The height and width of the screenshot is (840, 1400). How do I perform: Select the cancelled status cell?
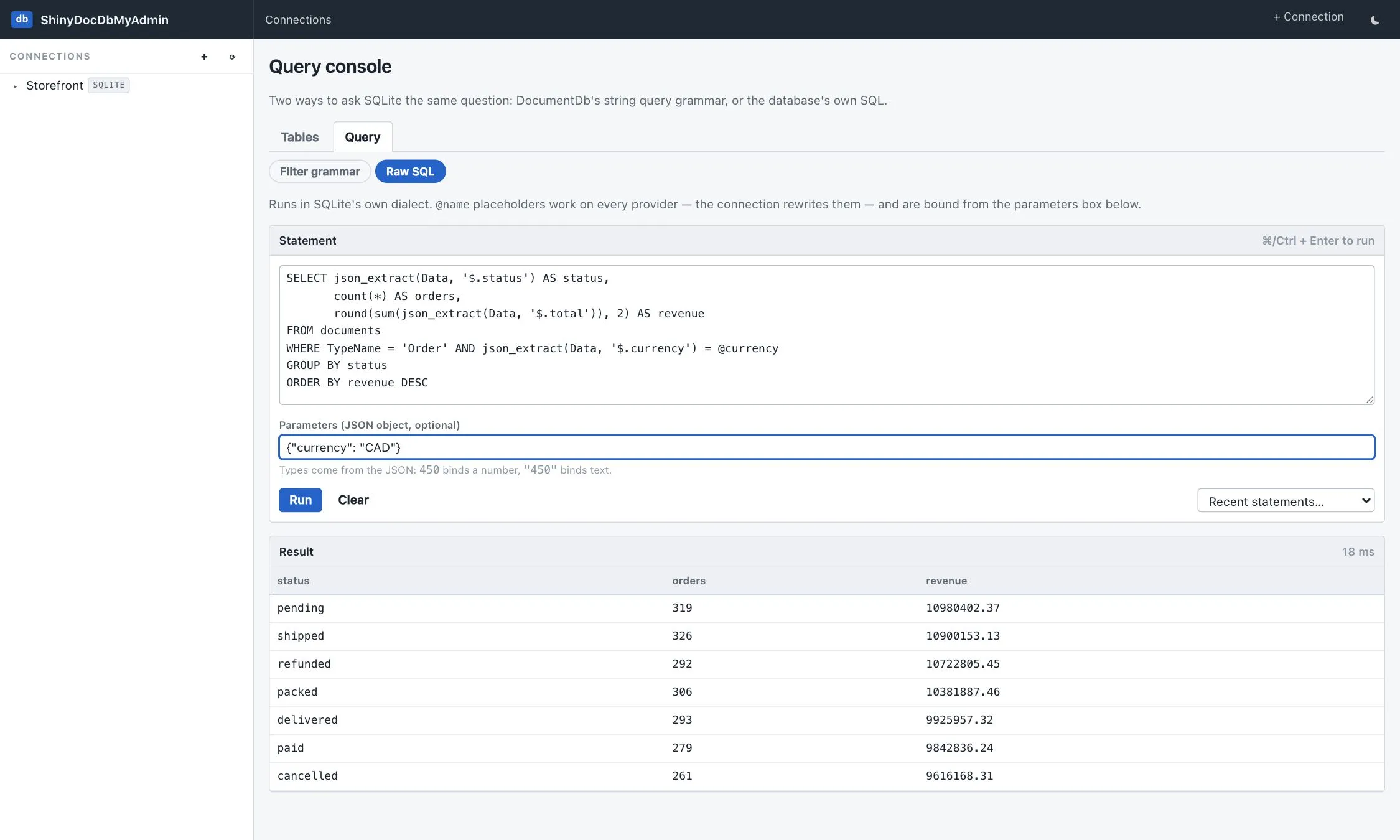307,776
